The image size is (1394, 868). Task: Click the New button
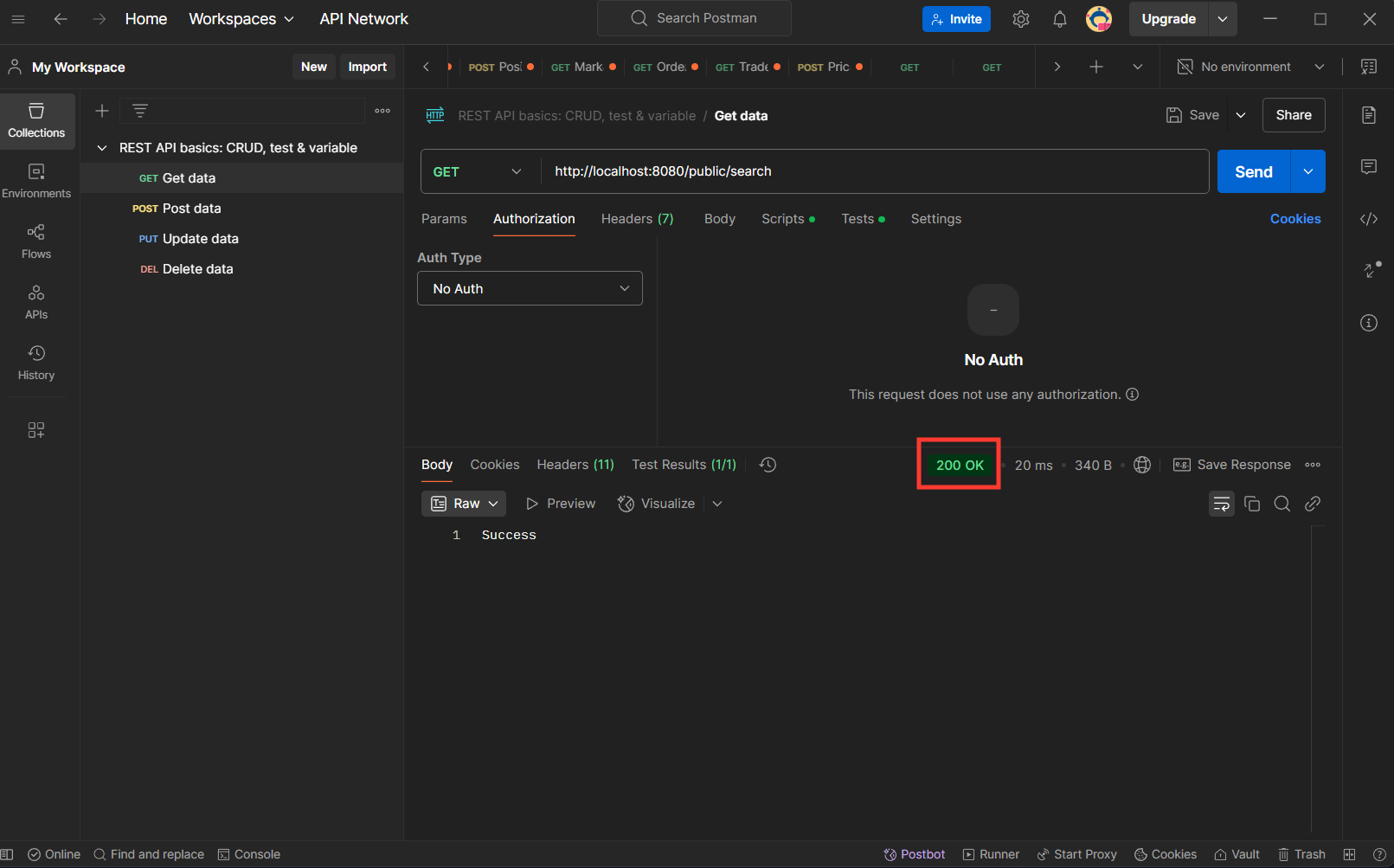(x=313, y=67)
